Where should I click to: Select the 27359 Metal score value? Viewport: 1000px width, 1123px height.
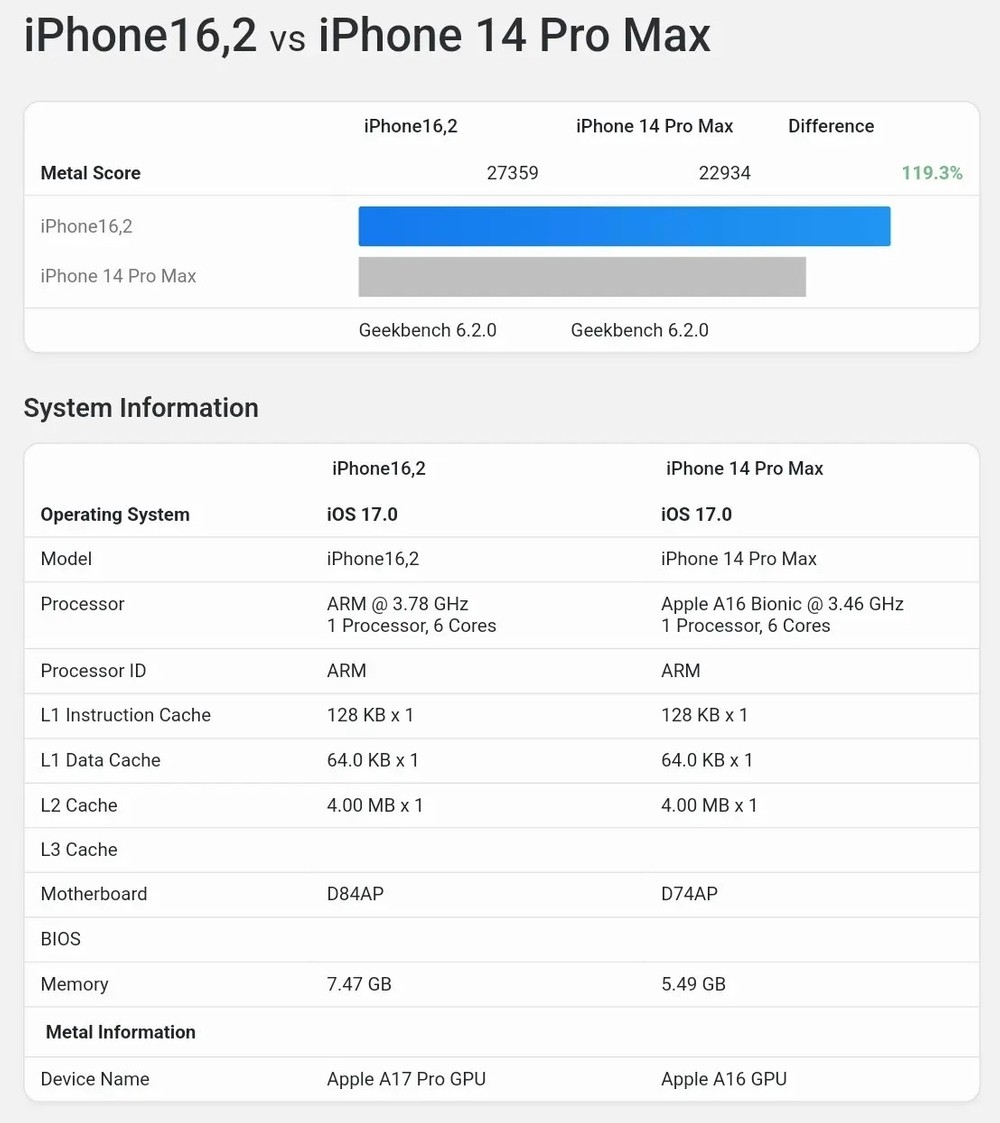coord(512,173)
